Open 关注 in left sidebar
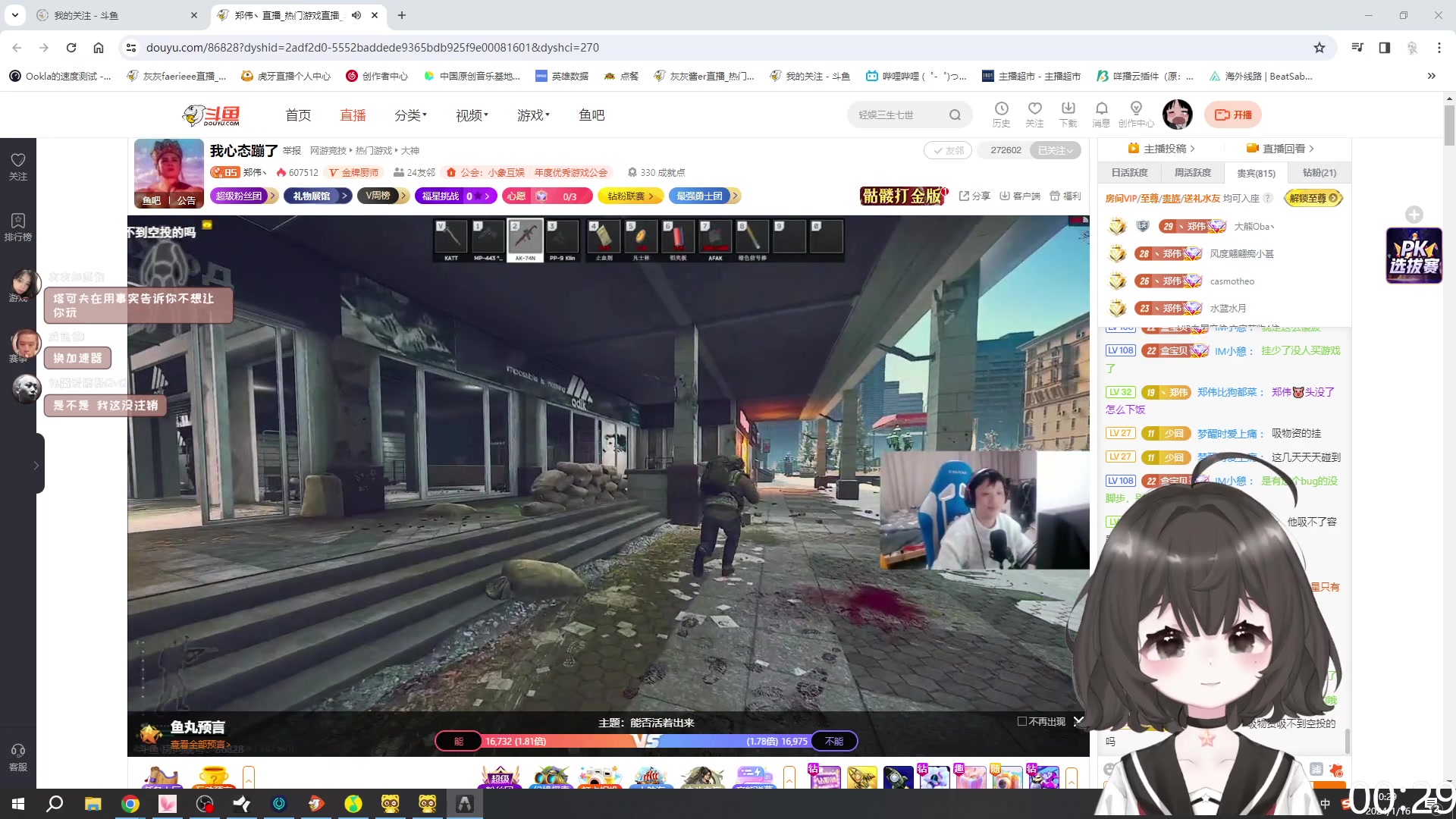Image resolution: width=1456 pixels, height=819 pixels. tap(18, 166)
